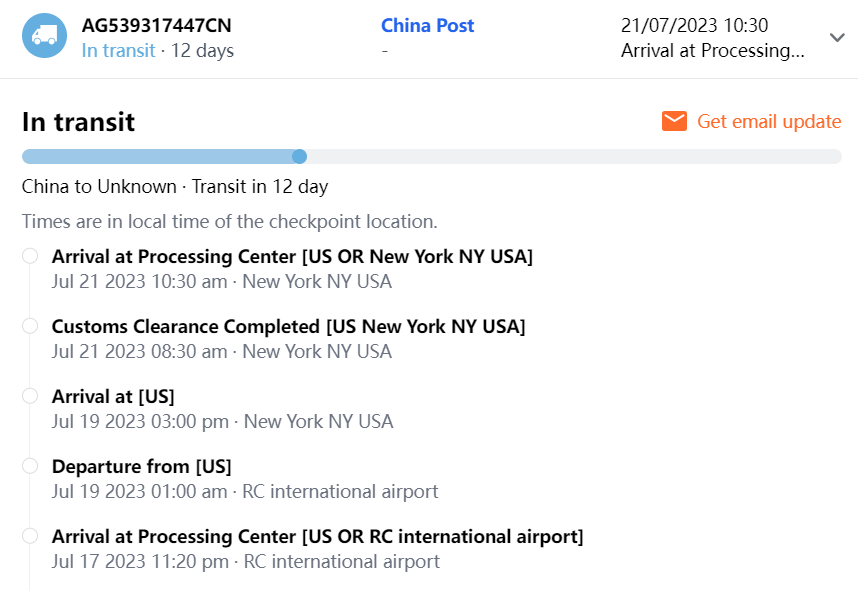858x591 pixels.
Task: Click the grey unfilled progress bar track
Action: point(570,156)
